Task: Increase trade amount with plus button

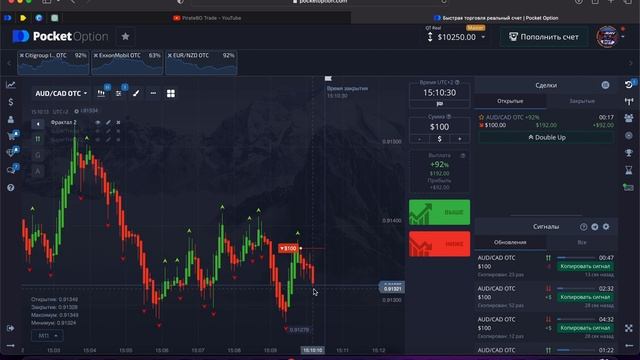Action: point(460,139)
